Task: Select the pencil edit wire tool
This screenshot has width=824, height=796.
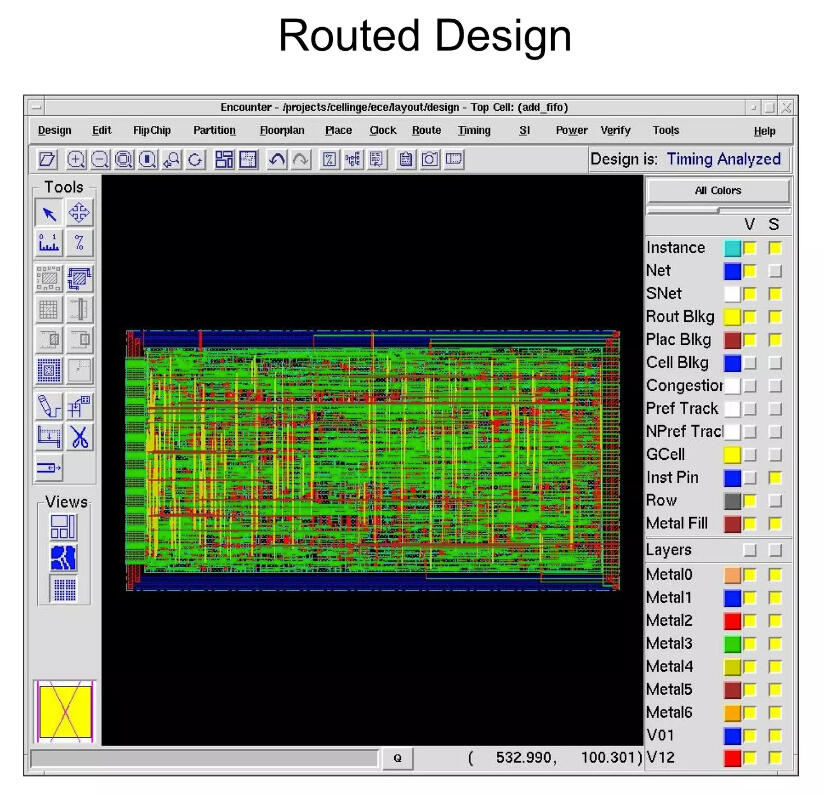Action: point(50,406)
